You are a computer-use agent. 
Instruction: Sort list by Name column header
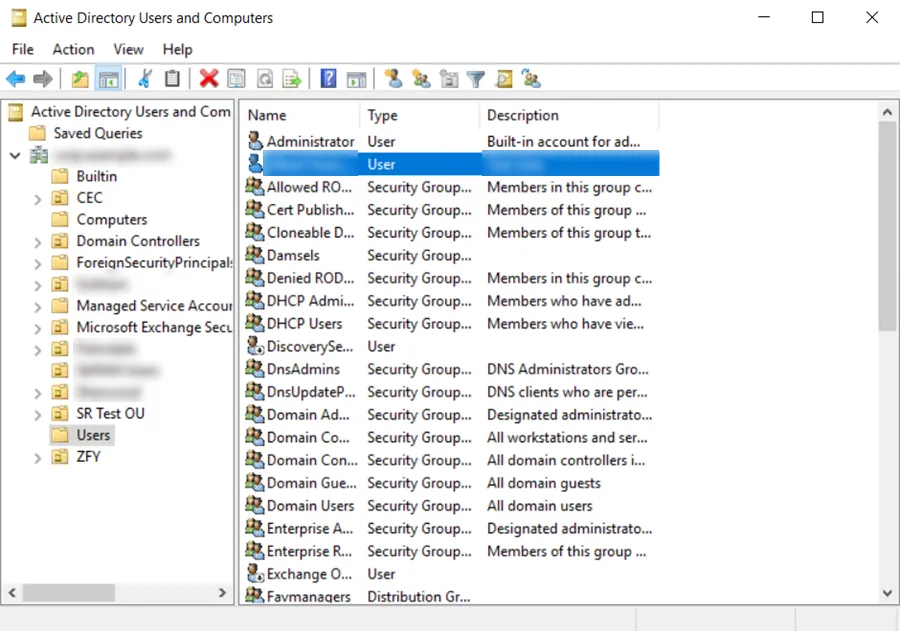pos(301,115)
